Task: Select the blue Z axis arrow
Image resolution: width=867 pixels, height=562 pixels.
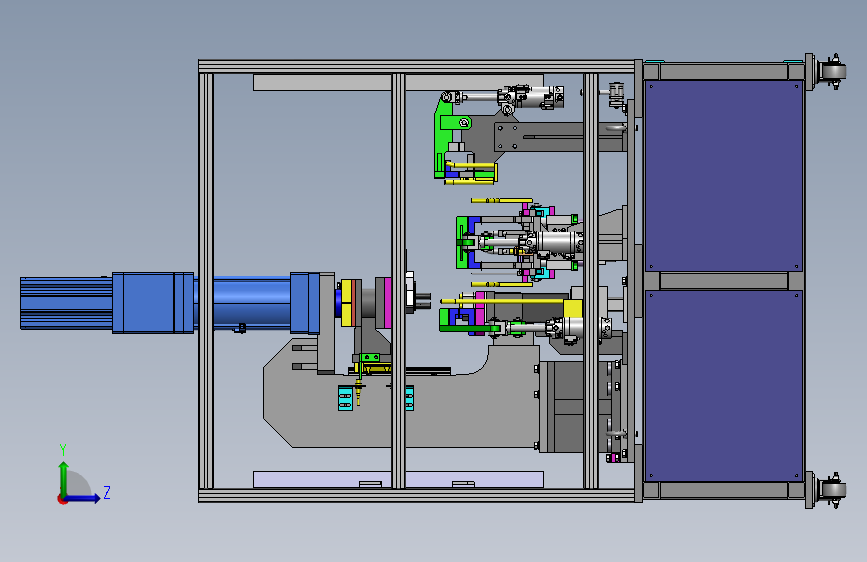Action: 82,498
